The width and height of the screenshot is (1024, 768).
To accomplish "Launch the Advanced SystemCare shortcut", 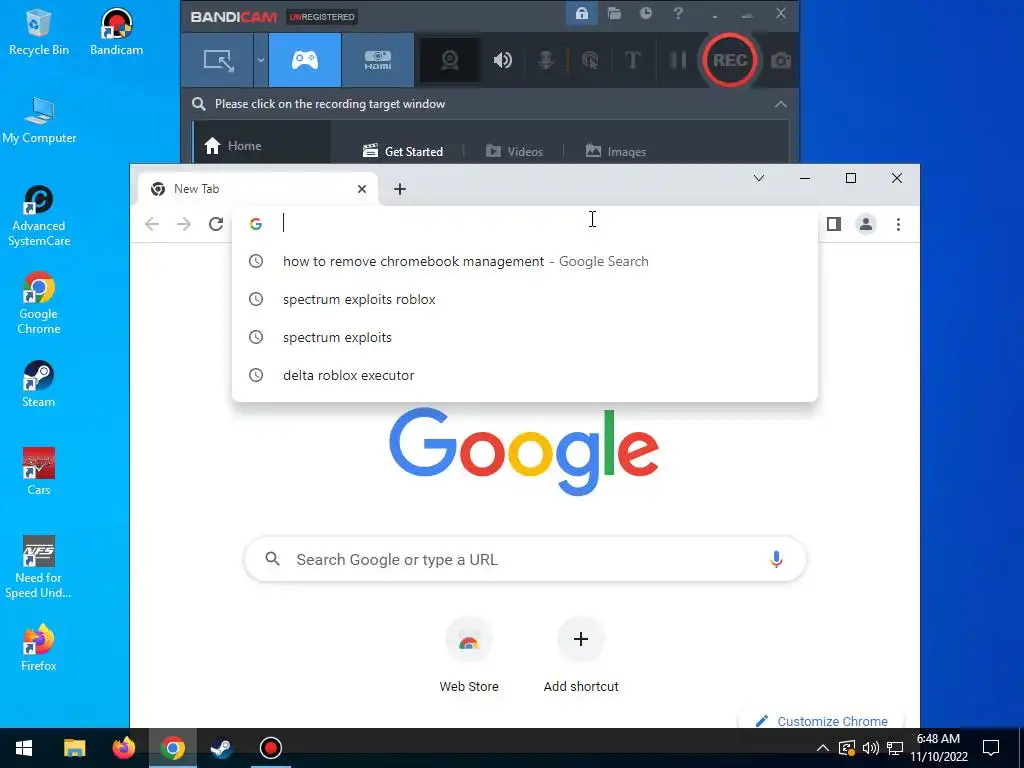I will pos(39,216).
